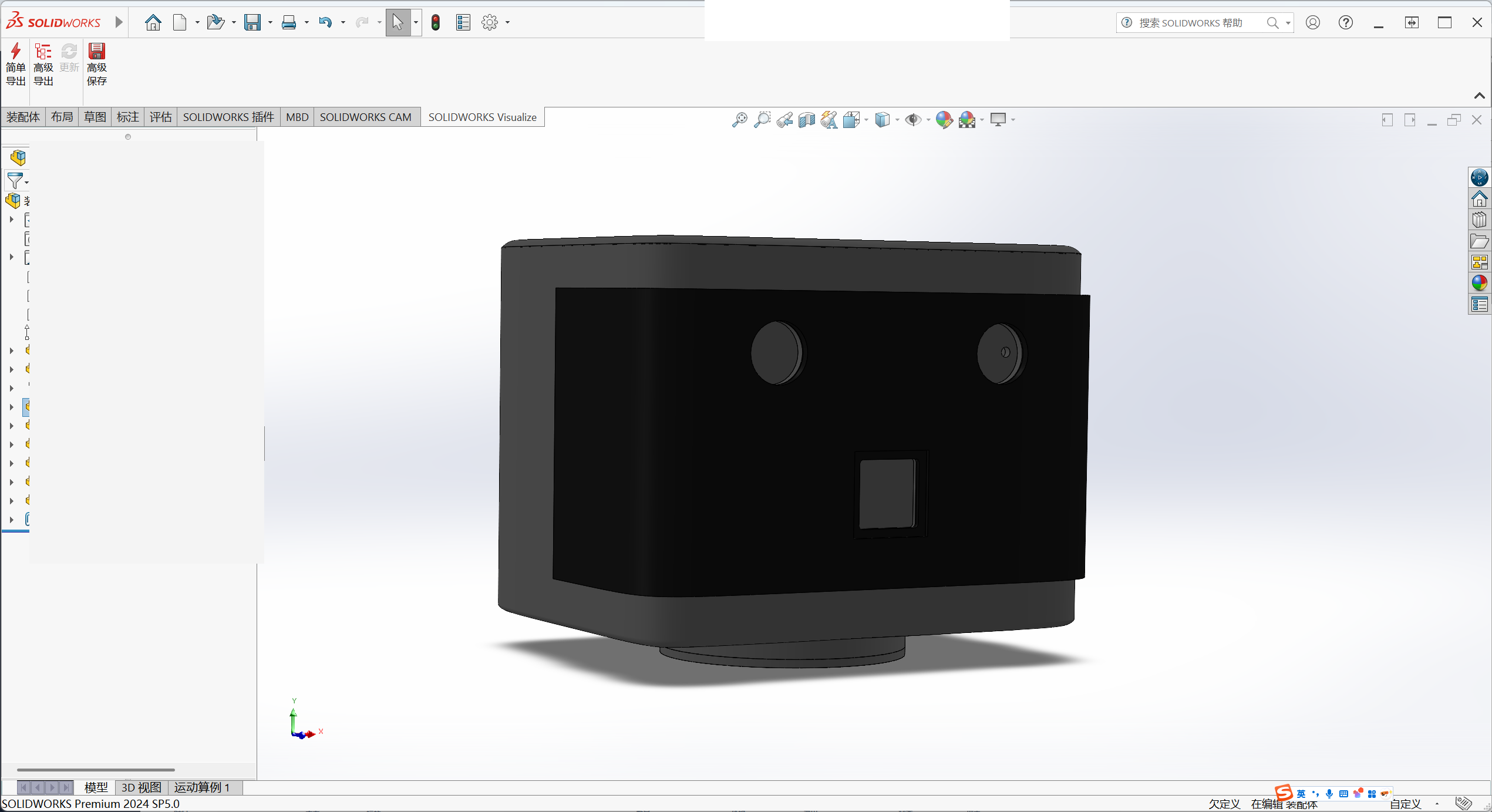The height and width of the screenshot is (812, 1492).
Task: Click the Print icon
Action: click(289, 22)
